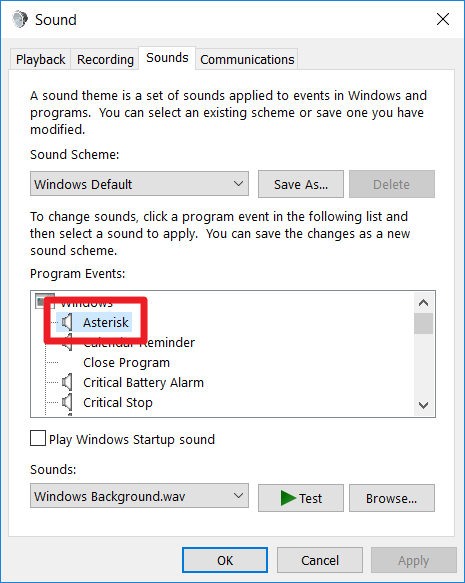Click the Sound speaker icon in title bar
Screen dimensions: 465x583
coord(20,19)
